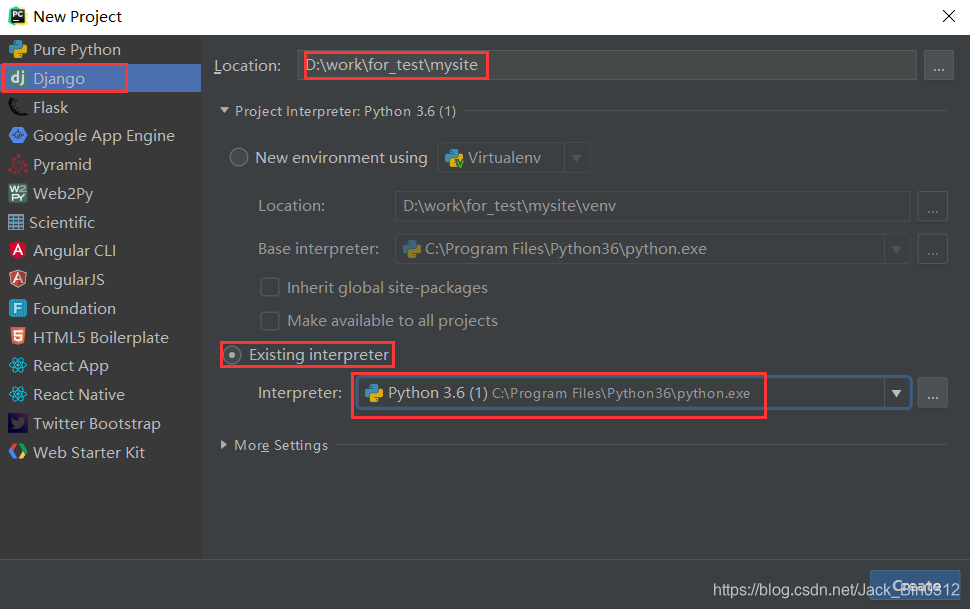
Task: Pick the HTML5 Boilerplate icon
Action: coord(17,337)
